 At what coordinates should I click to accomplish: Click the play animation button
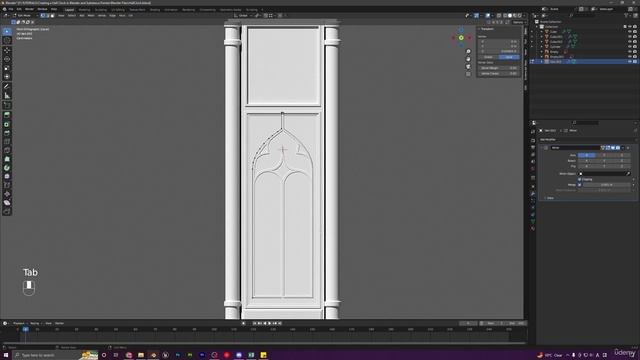pos(269,323)
